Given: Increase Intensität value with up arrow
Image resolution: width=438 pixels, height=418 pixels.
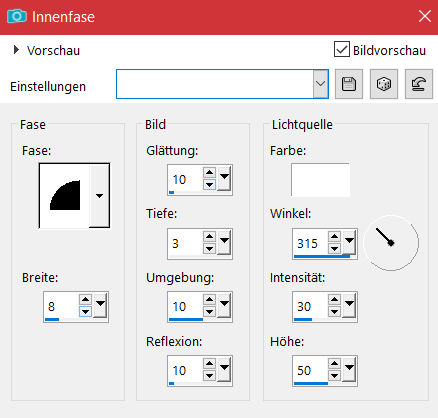Looking at the screenshot, I should tap(334, 299).
